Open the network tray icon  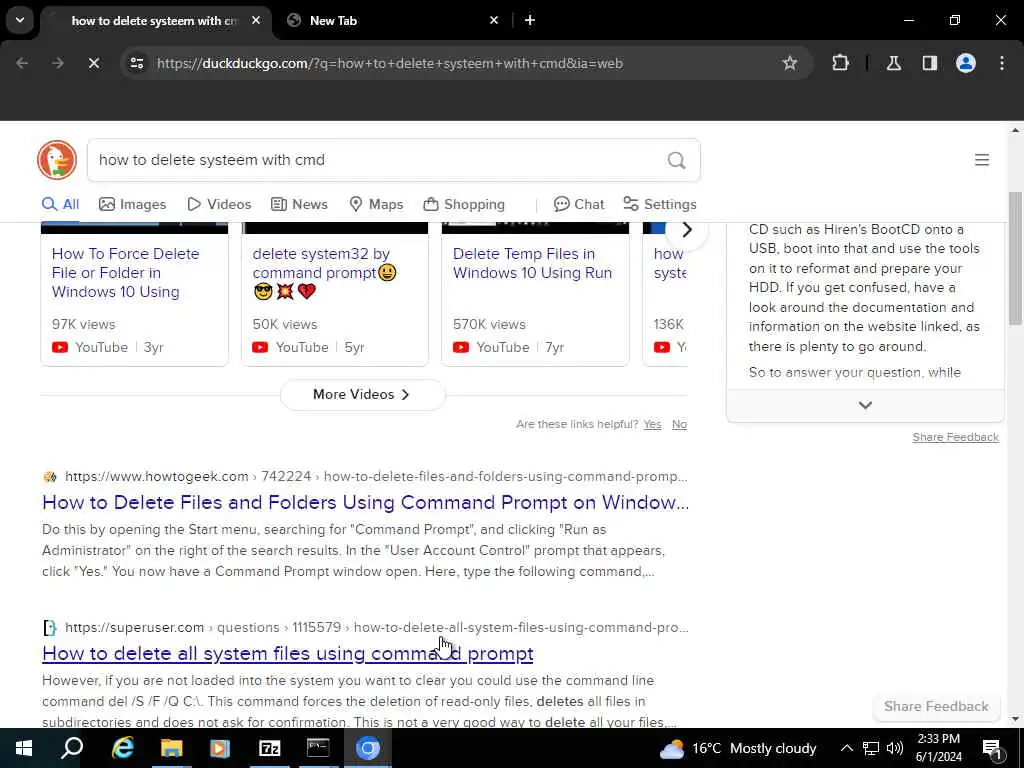pos(871,748)
